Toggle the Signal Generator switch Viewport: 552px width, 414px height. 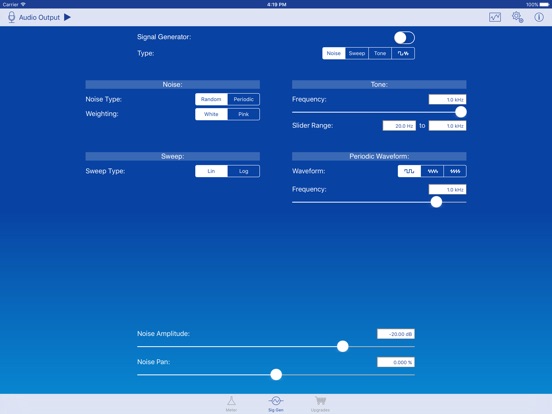404,38
